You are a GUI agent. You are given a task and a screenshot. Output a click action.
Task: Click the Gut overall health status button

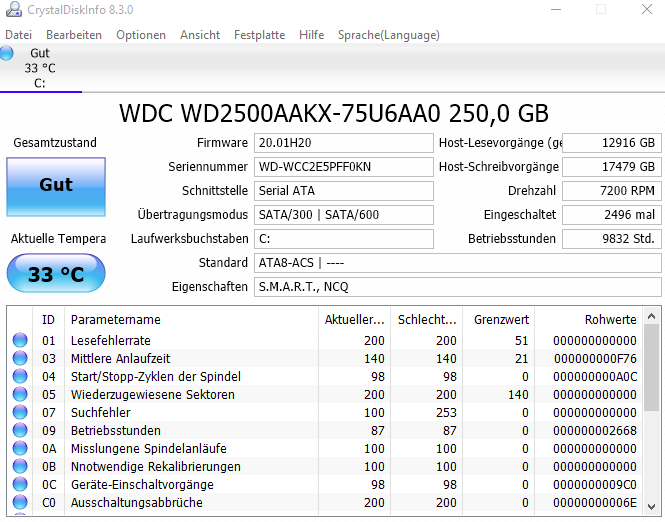[56, 187]
